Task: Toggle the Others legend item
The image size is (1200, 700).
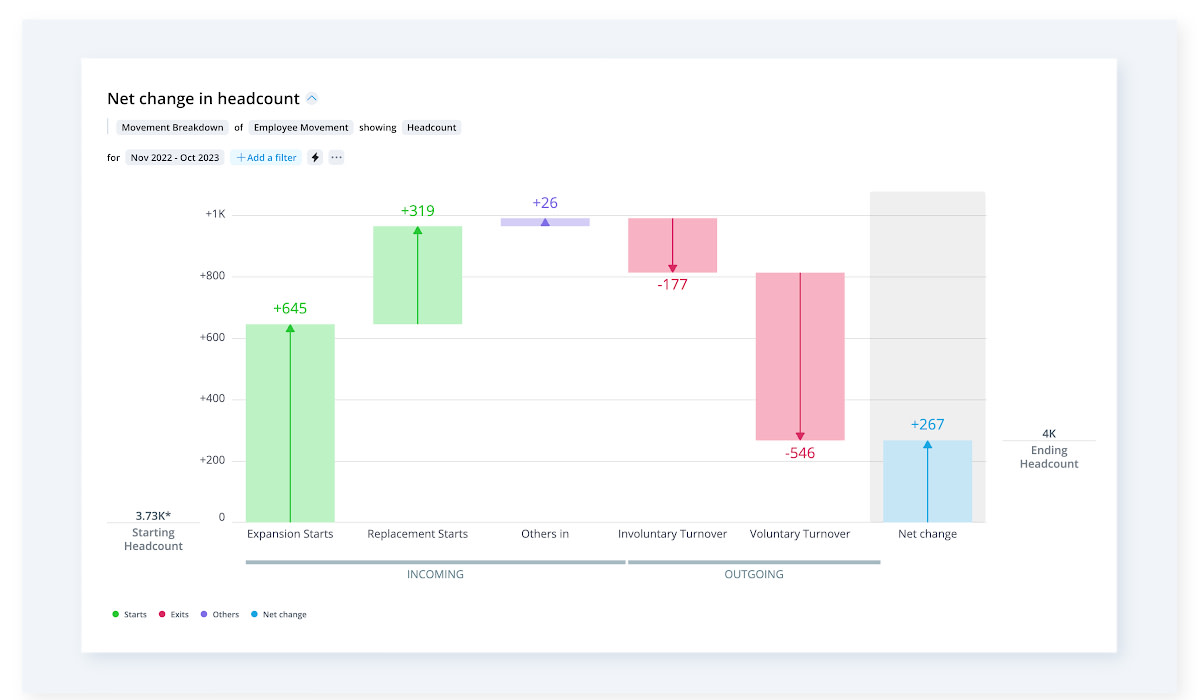Action: [219, 615]
